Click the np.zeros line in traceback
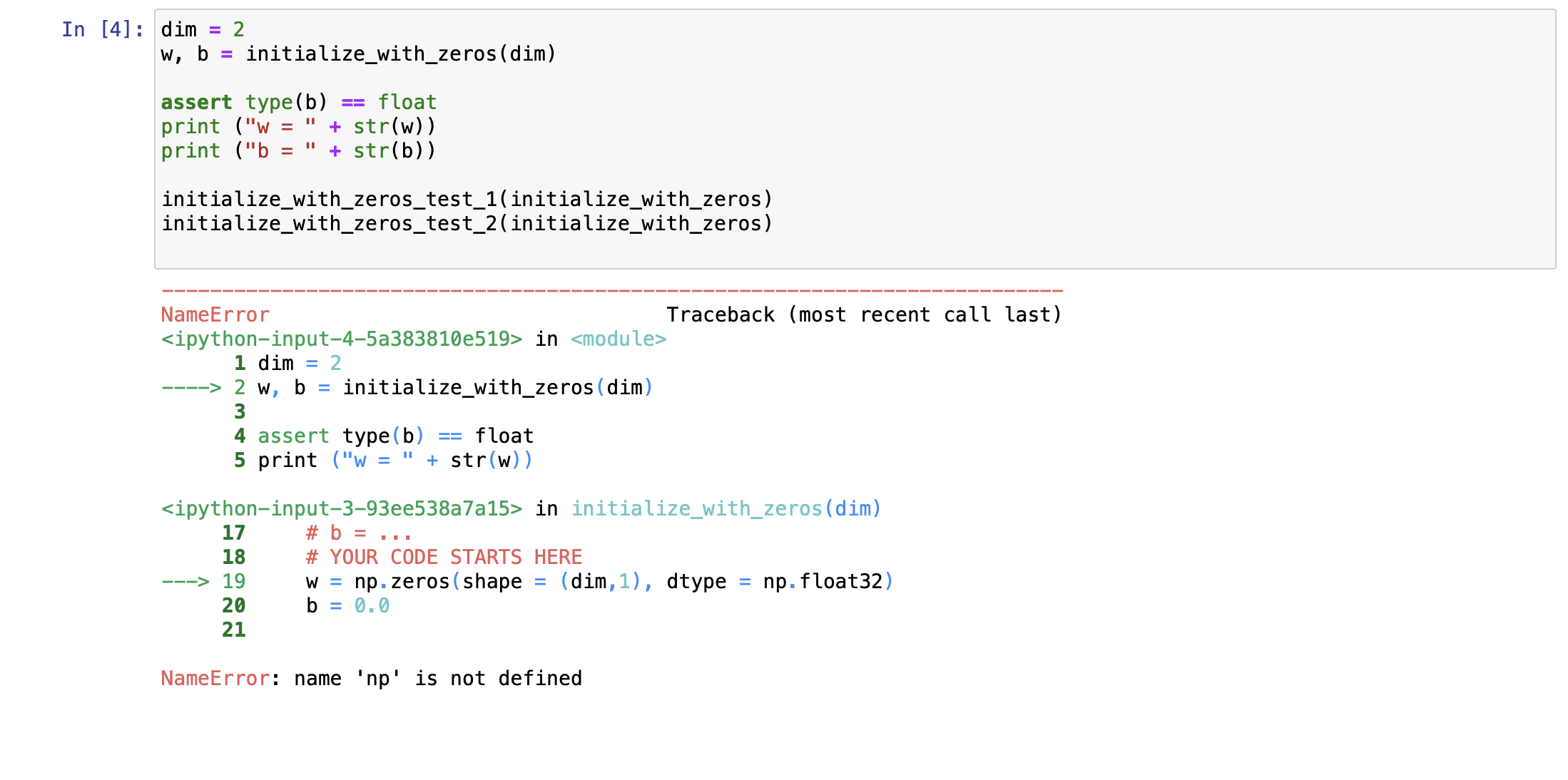 tap(599, 582)
